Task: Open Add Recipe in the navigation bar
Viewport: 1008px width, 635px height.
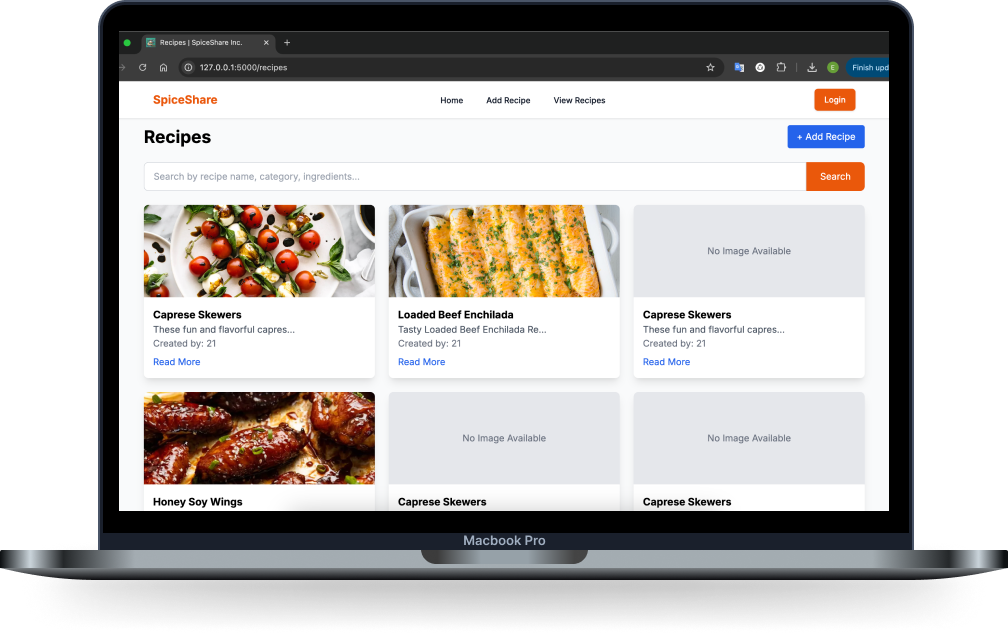Action: (508, 100)
